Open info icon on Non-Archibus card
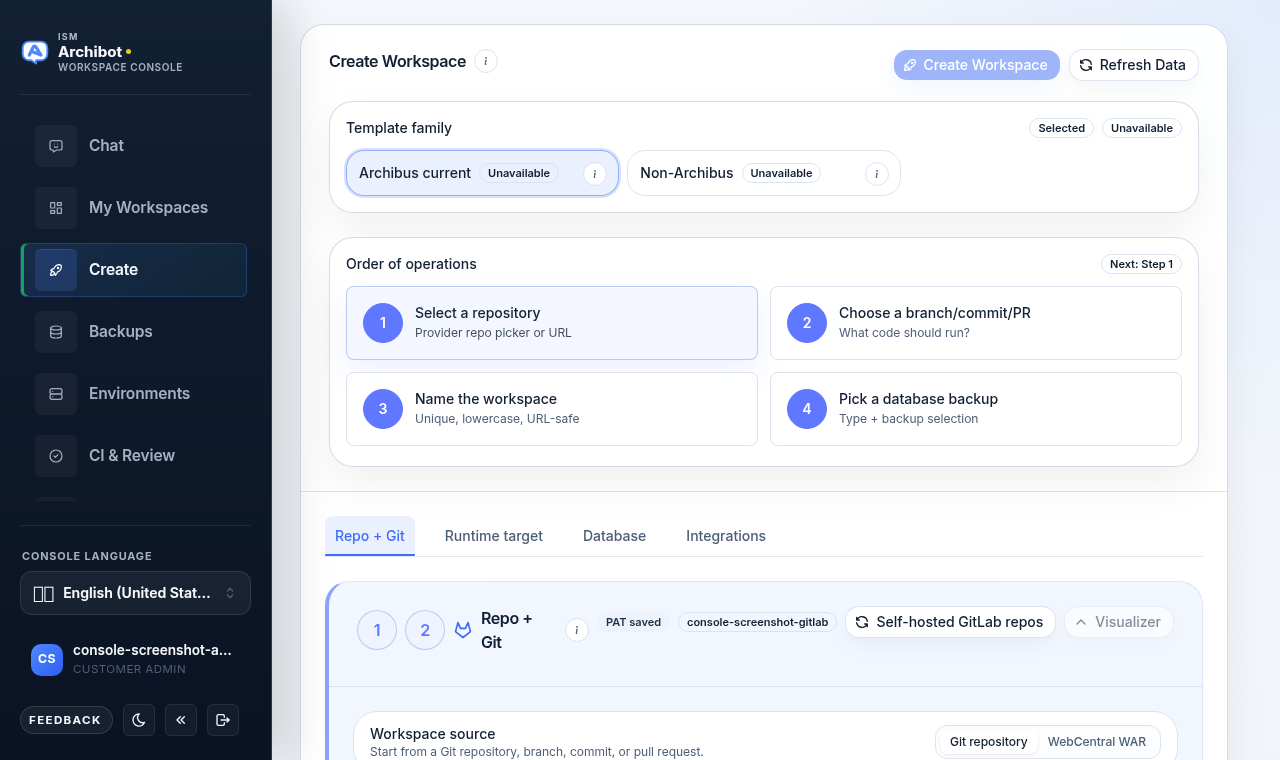This screenshot has width=1280, height=760. tap(877, 174)
